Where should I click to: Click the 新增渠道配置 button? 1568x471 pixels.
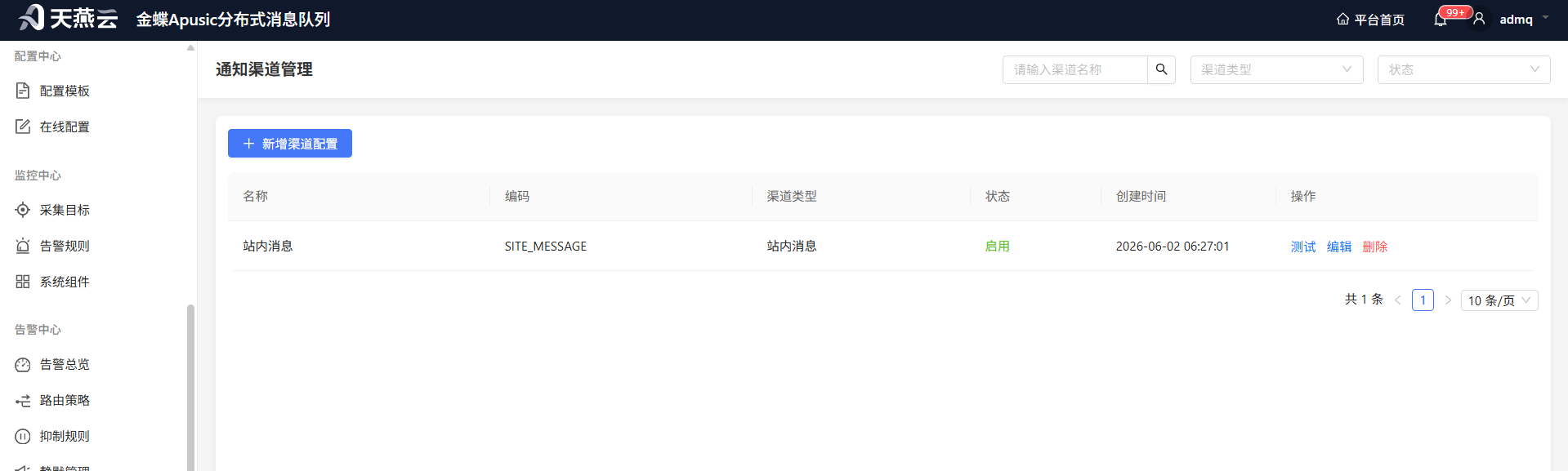(290, 144)
